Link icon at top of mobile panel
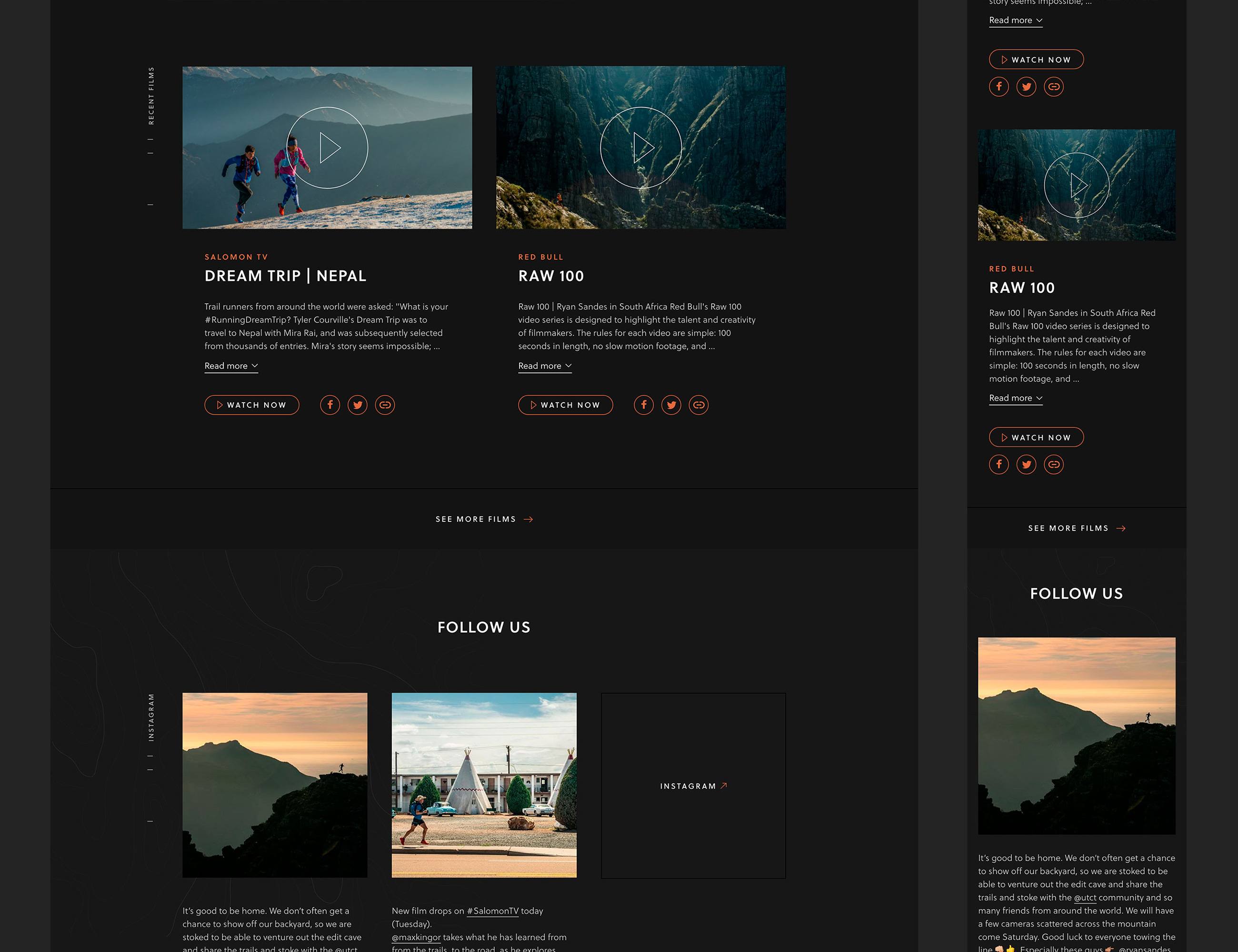The height and width of the screenshot is (952, 1238). point(1054,87)
